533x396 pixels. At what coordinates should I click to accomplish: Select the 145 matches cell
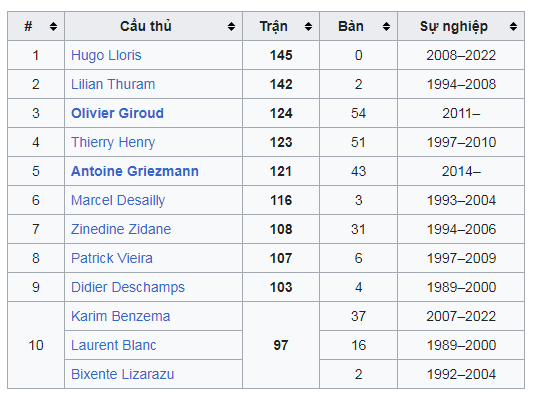click(x=281, y=55)
